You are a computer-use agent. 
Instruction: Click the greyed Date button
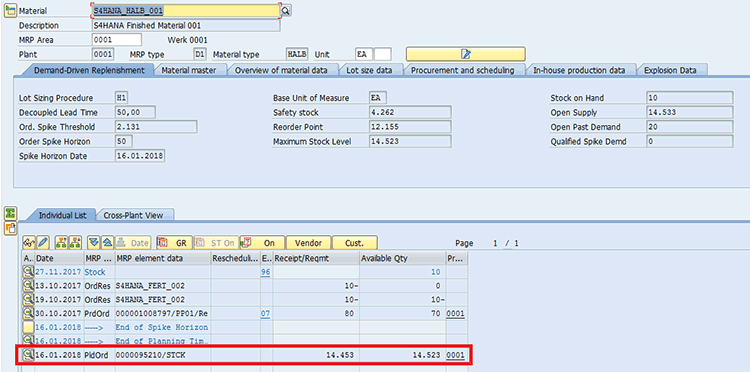133,242
